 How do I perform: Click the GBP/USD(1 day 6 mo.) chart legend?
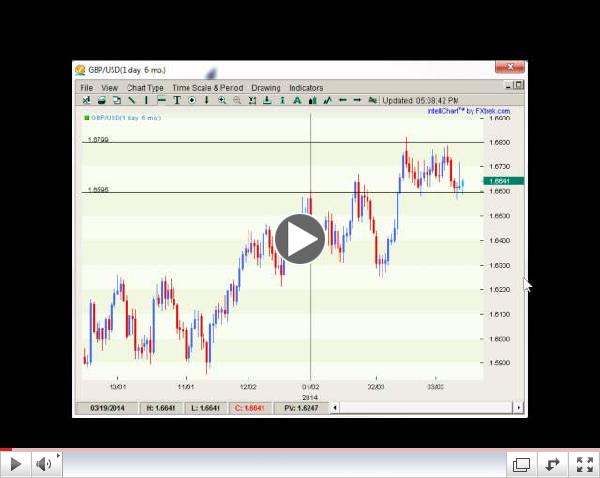tap(122, 118)
